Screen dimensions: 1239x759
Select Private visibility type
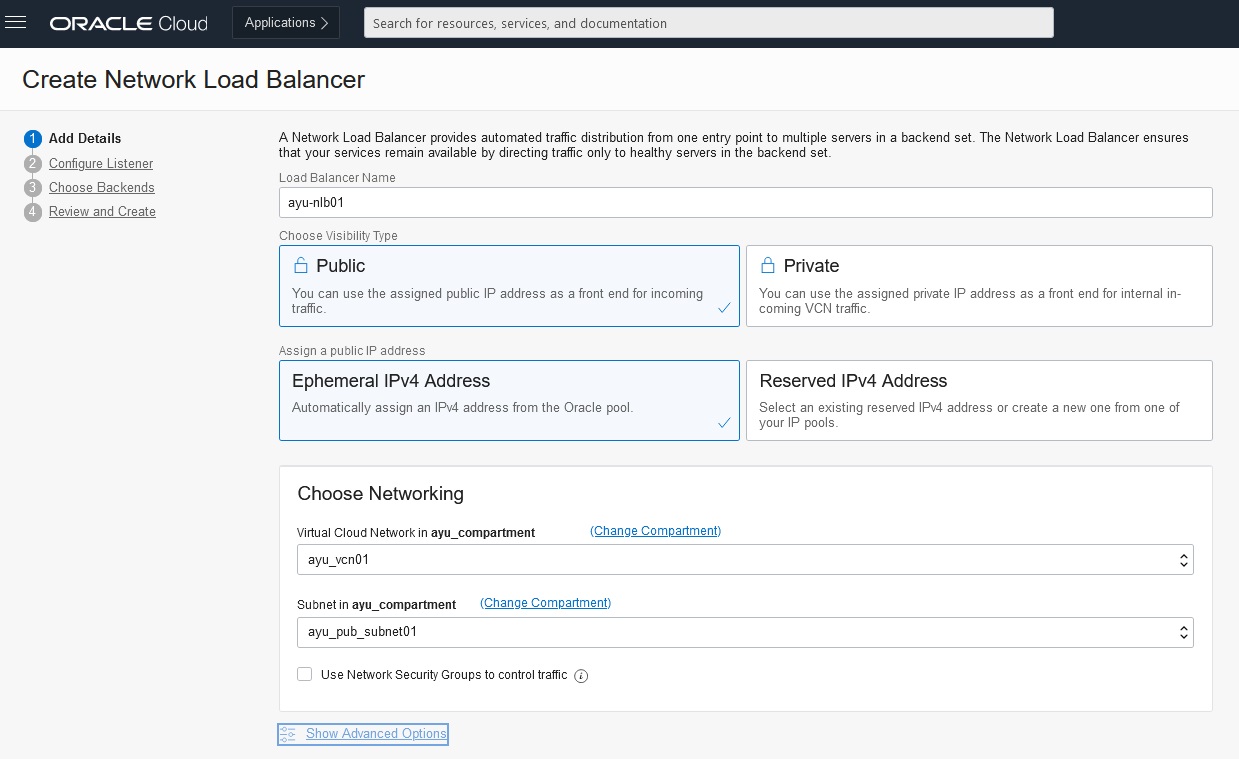click(x=978, y=286)
